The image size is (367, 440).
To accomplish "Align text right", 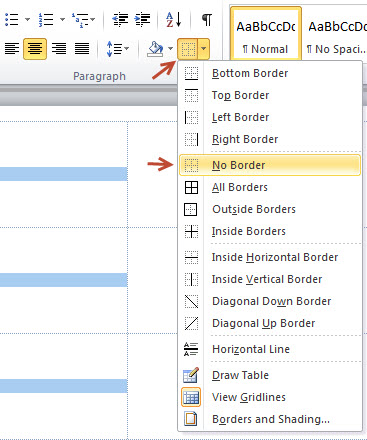I will coord(59,49).
